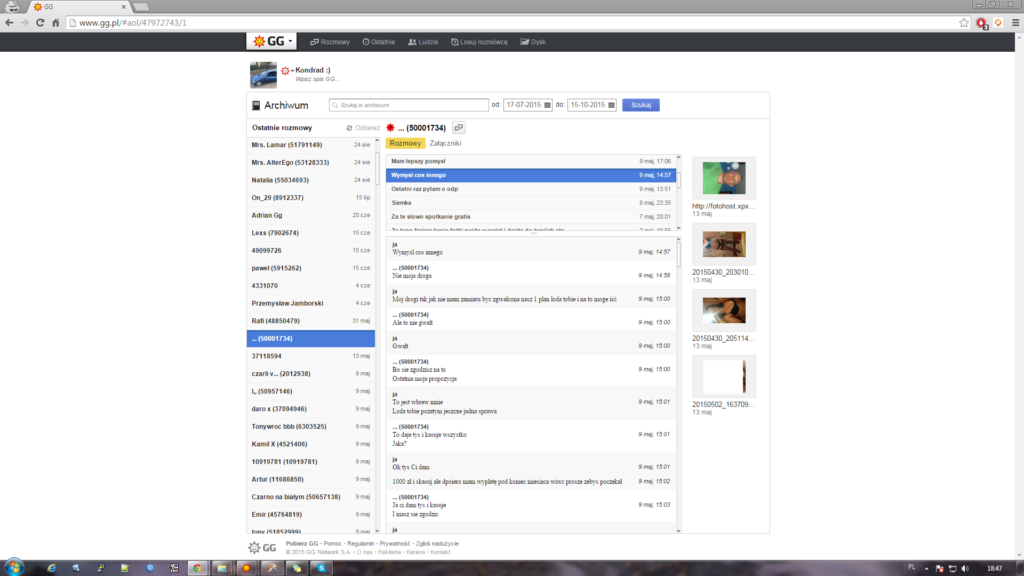Open attachment thumbnail 20150502_163709
Image resolution: width=1024 pixels, height=576 pixels.
pyautogui.click(x=724, y=377)
